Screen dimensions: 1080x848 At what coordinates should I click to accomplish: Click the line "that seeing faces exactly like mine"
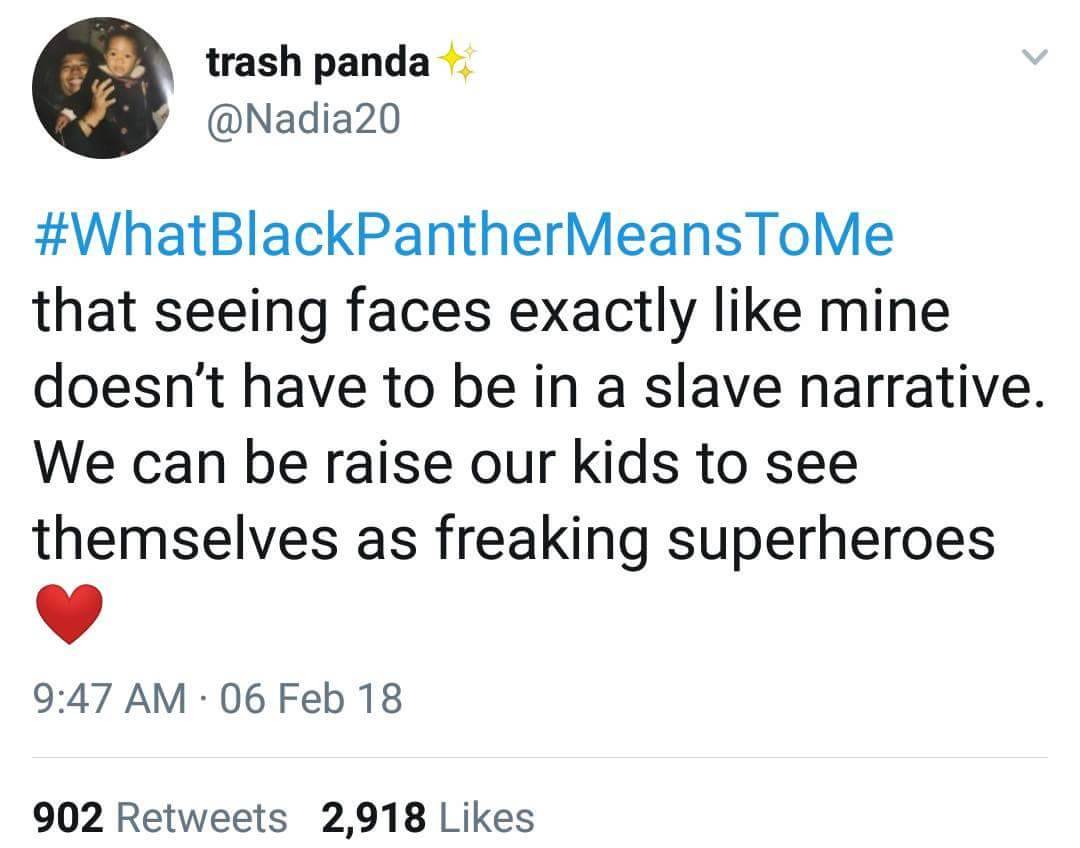point(490,312)
